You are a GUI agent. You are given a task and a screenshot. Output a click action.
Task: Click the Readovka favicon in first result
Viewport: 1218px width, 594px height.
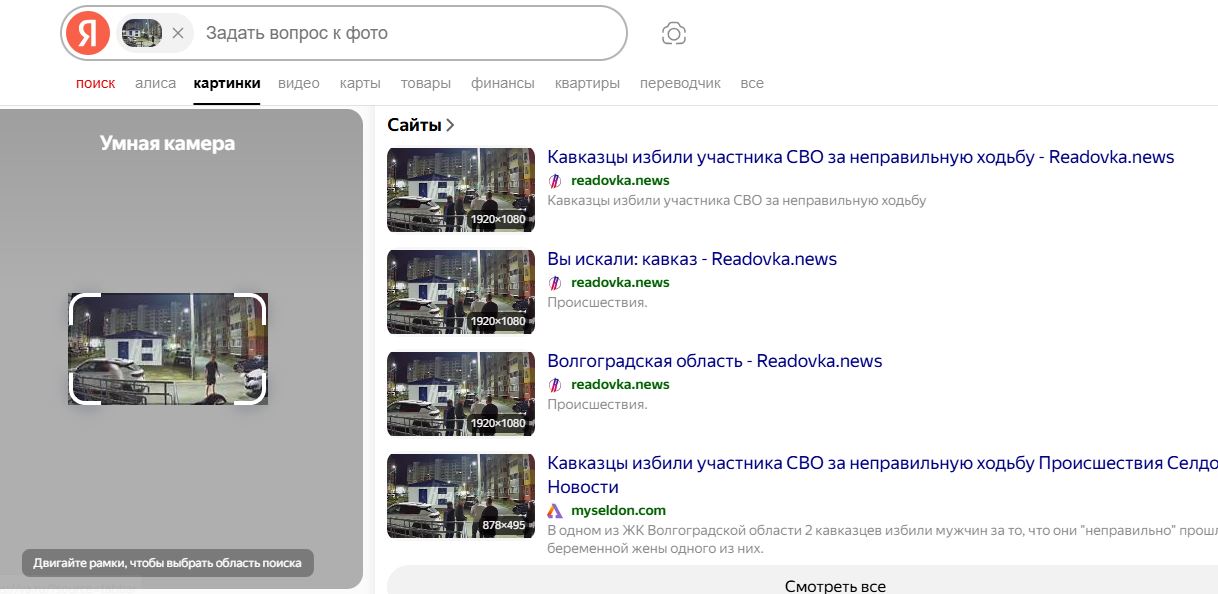(555, 181)
